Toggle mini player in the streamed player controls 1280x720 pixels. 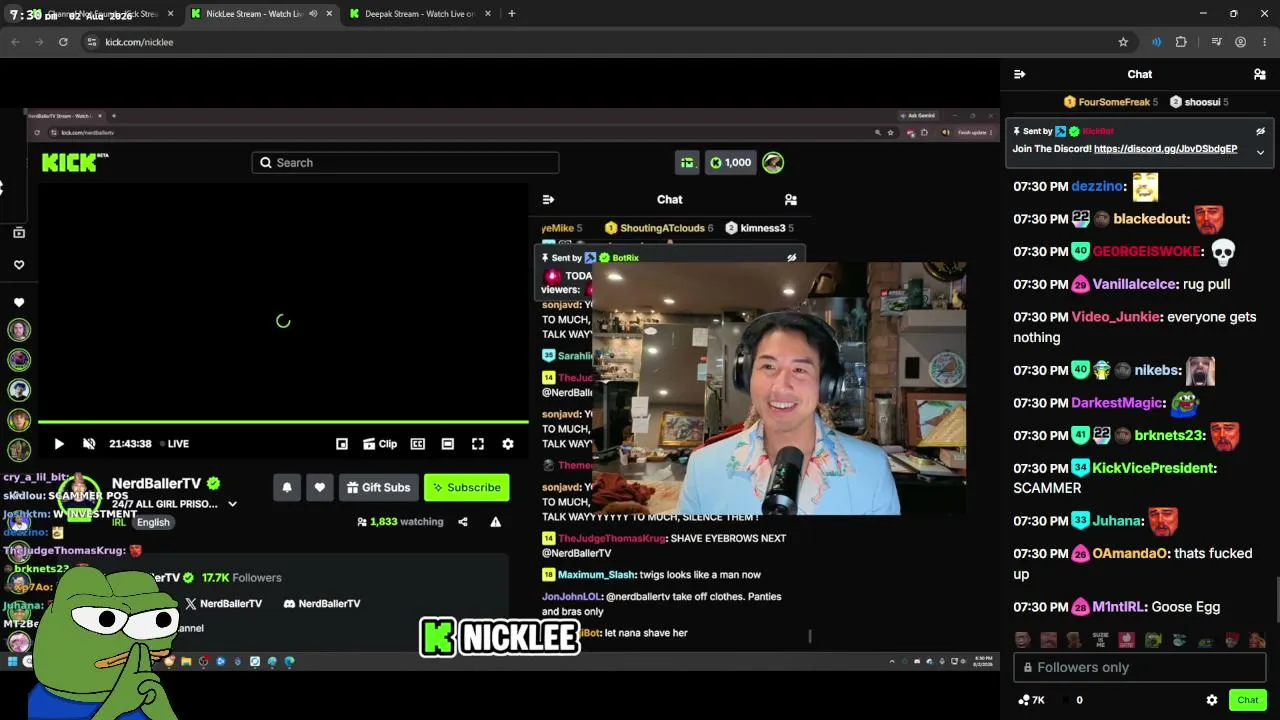pyautogui.click(x=342, y=444)
